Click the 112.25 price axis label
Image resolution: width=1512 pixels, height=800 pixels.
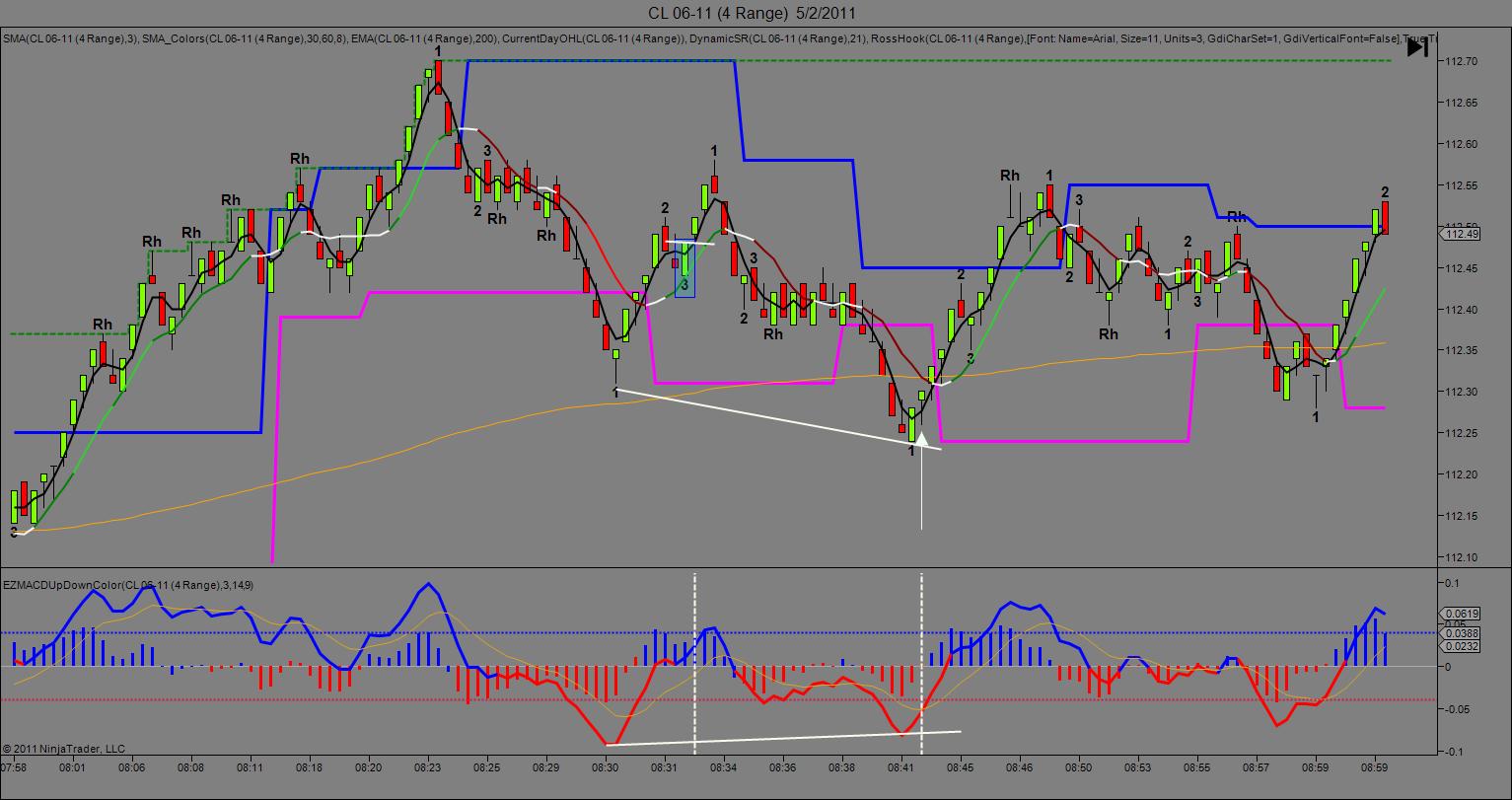(1461, 434)
